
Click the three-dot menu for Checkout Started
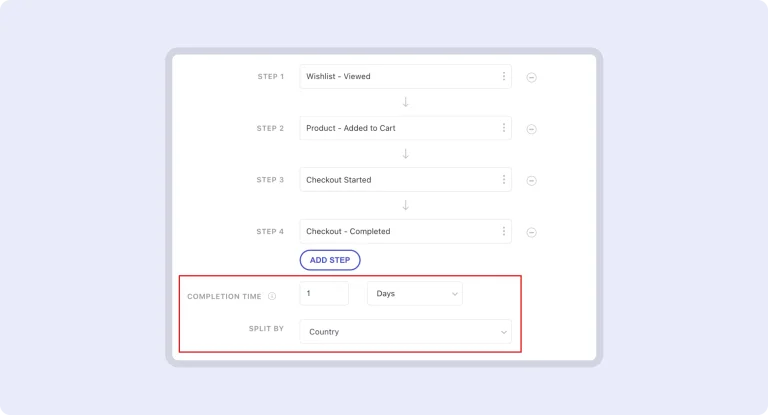pyautogui.click(x=503, y=180)
